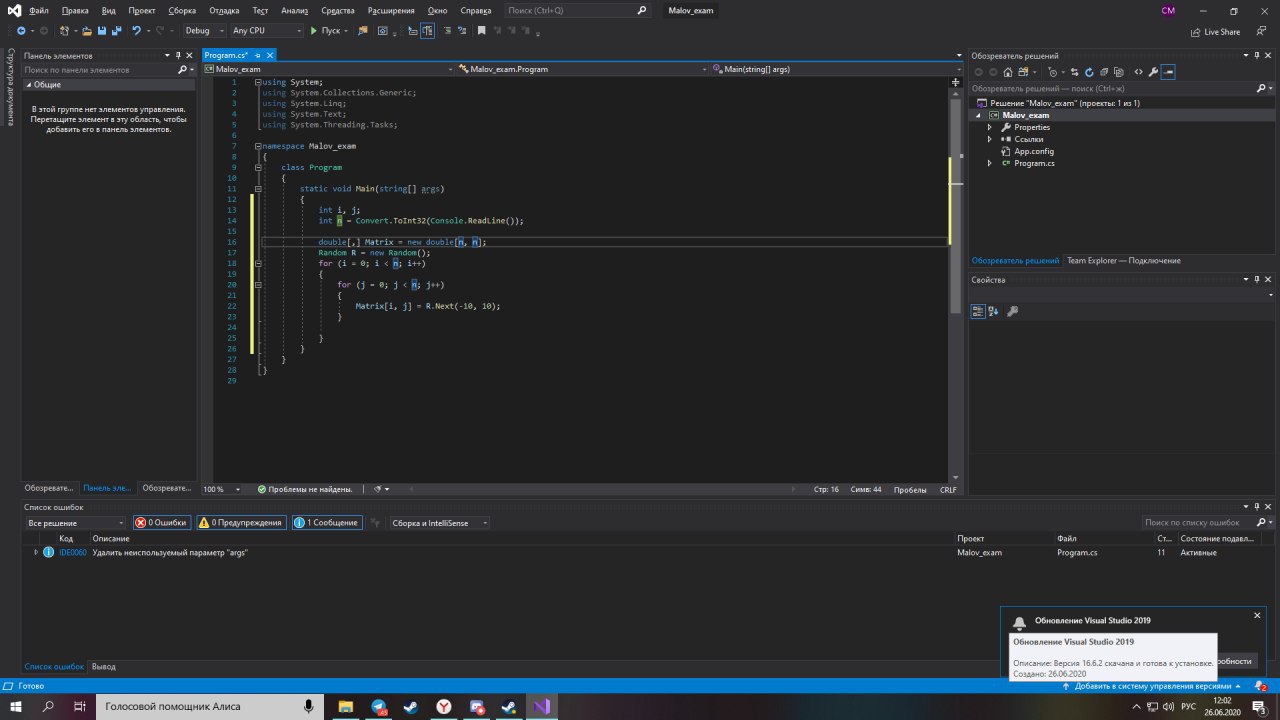Start debugging with the green Пуск arrow
1280x720 pixels.
click(328, 31)
